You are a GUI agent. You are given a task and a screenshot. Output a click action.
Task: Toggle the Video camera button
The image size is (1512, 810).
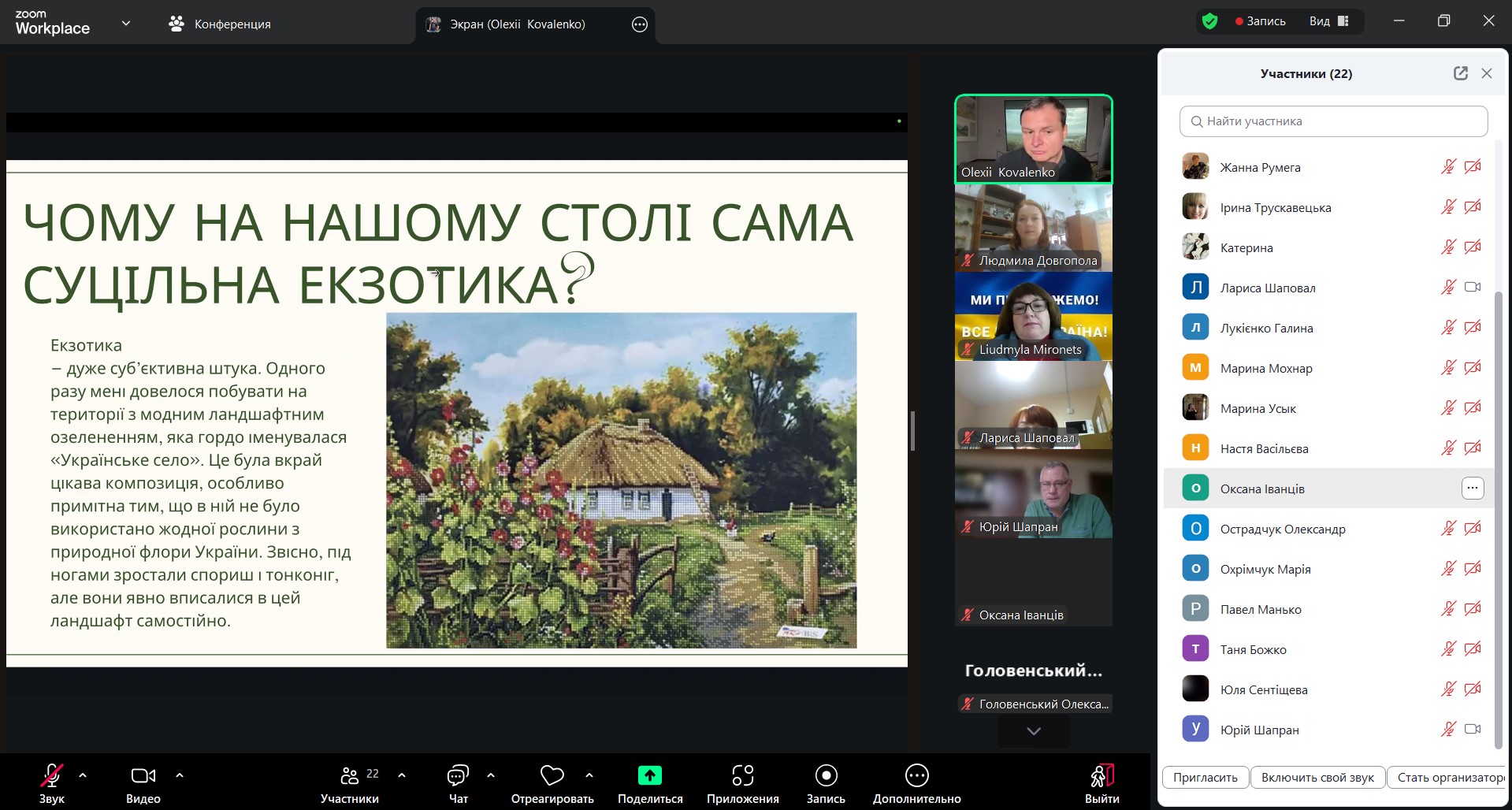tap(143, 776)
